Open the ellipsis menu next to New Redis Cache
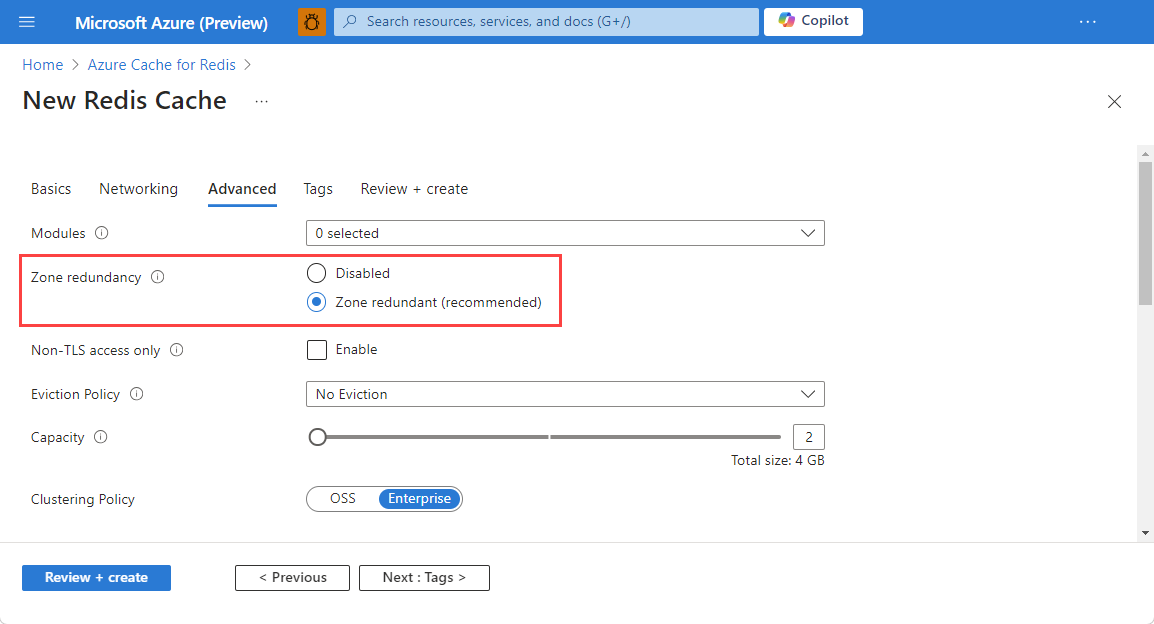This screenshot has width=1154, height=624. 261,101
